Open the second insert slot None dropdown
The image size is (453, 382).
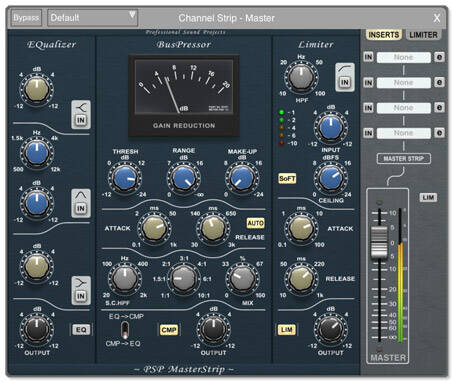[404, 83]
